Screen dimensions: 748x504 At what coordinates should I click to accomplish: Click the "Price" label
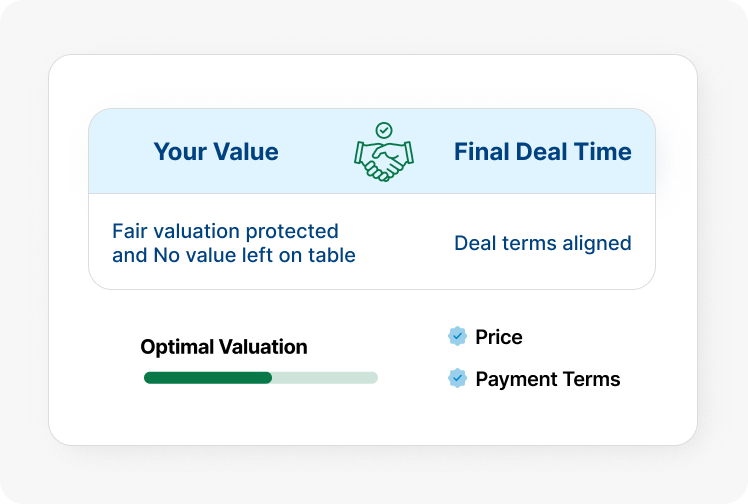[499, 337]
